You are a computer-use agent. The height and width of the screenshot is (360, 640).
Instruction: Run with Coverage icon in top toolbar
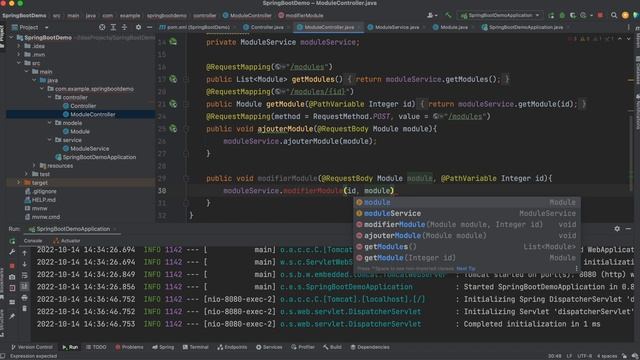(x=573, y=16)
